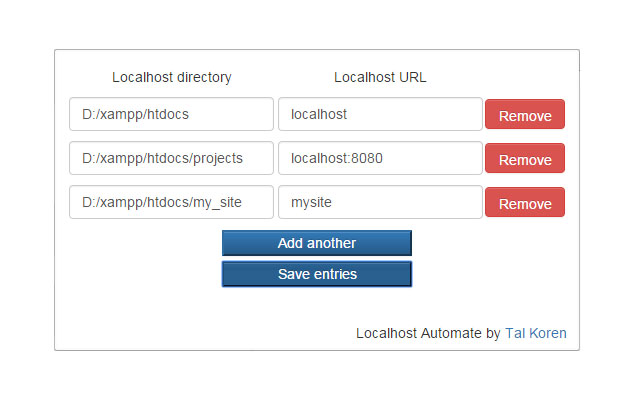Click the Localhost directory column header
Screen dimensions: 640x400
click(x=172, y=77)
